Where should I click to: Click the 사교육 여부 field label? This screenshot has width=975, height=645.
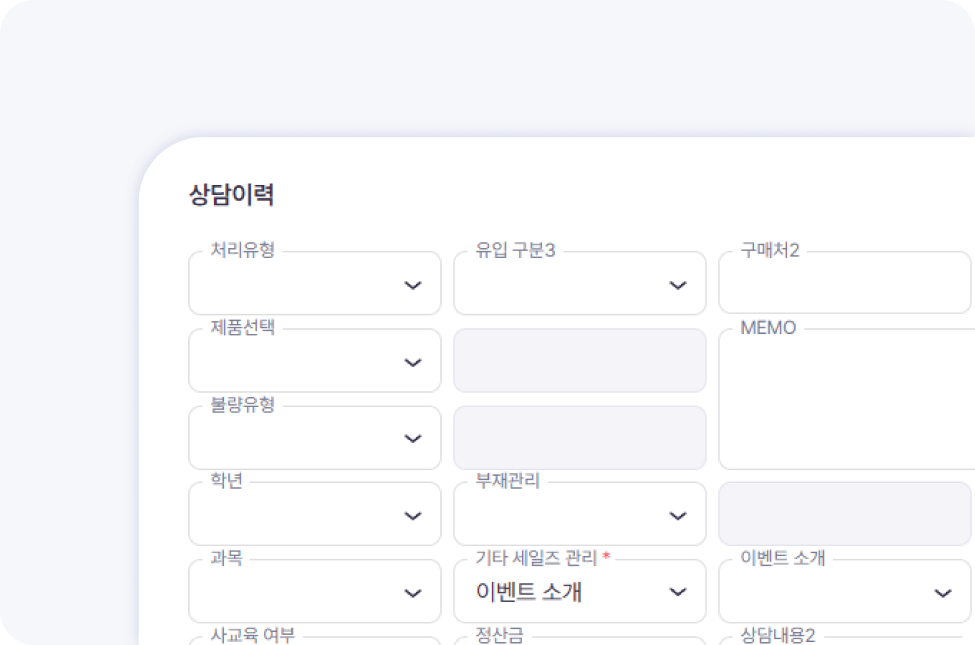pyautogui.click(x=253, y=635)
